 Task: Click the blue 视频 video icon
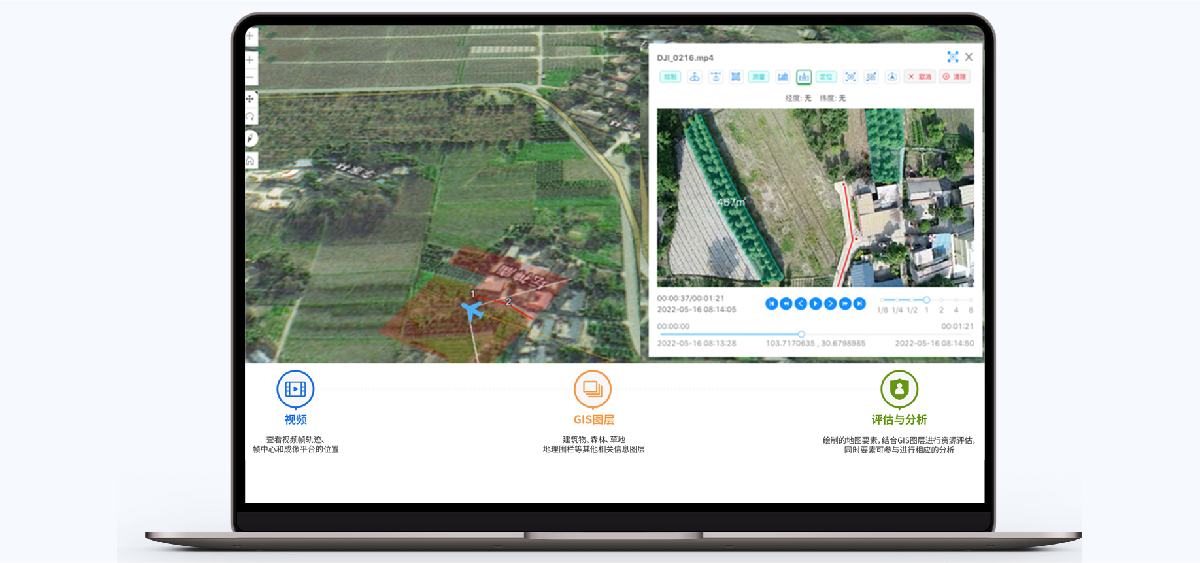(x=295, y=389)
